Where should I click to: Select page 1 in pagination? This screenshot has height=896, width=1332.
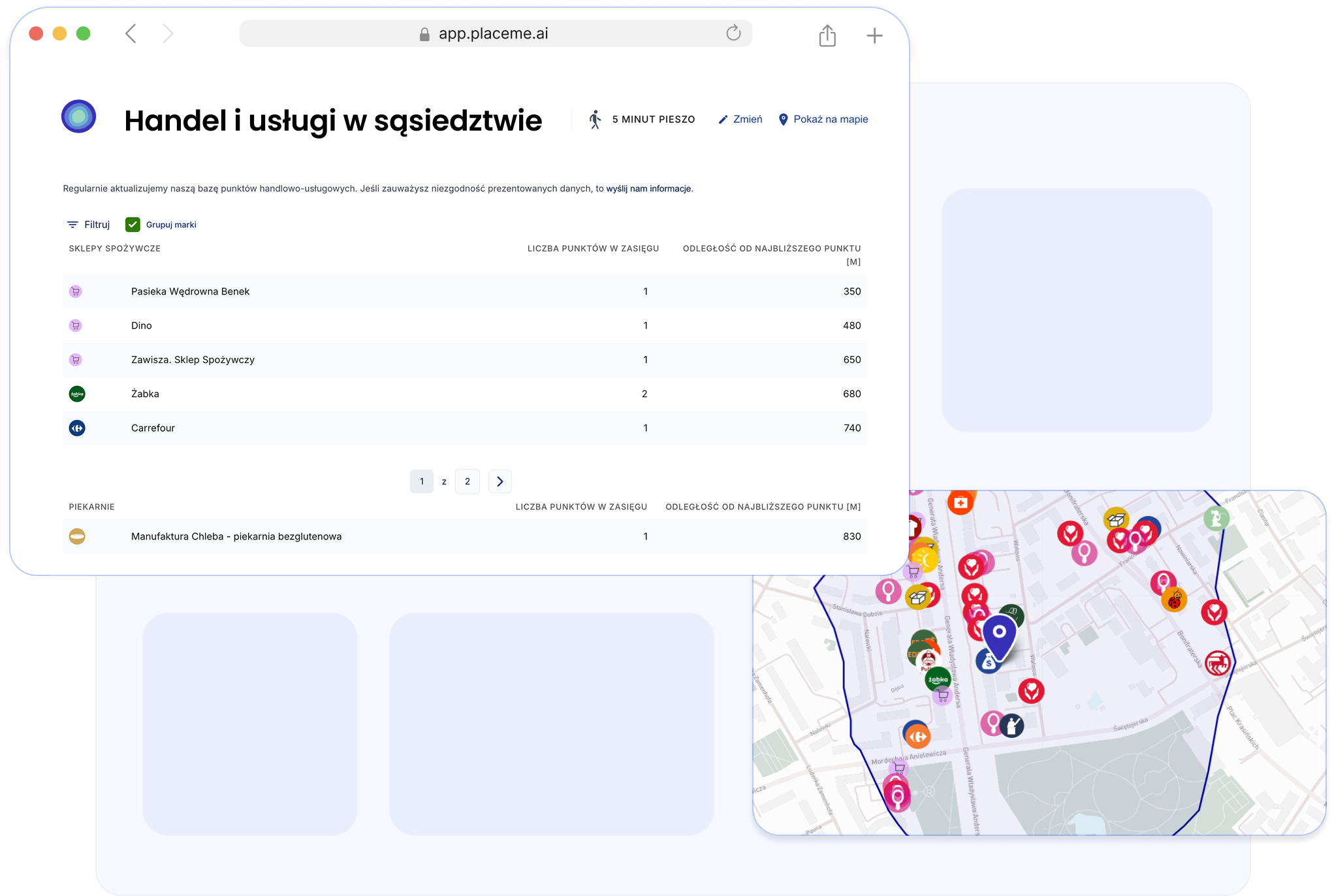point(422,481)
